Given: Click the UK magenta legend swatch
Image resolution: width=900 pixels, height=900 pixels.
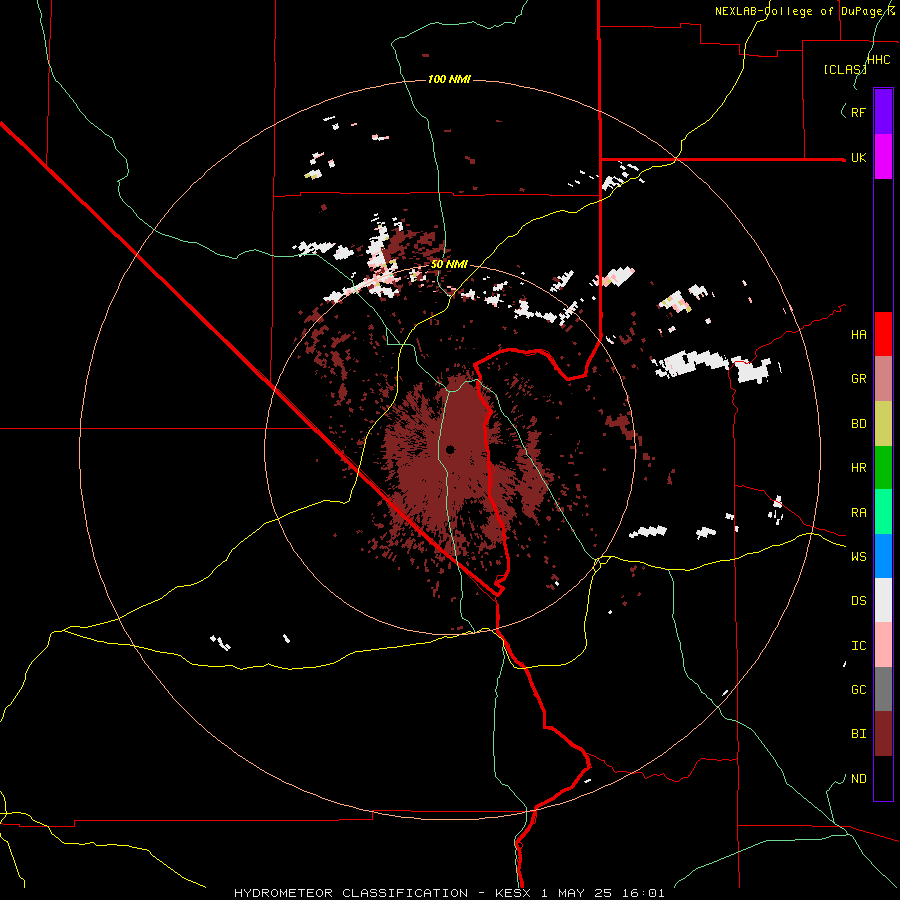Looking at the screenshot, I should pos(883,157).
